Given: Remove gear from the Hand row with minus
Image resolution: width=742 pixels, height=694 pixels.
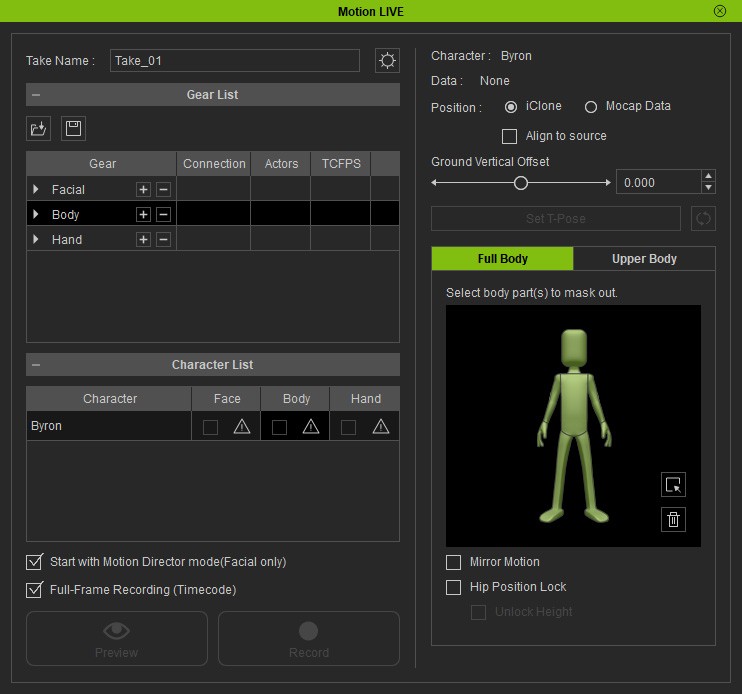Looking at the screenshot, I should coord(163,240).
